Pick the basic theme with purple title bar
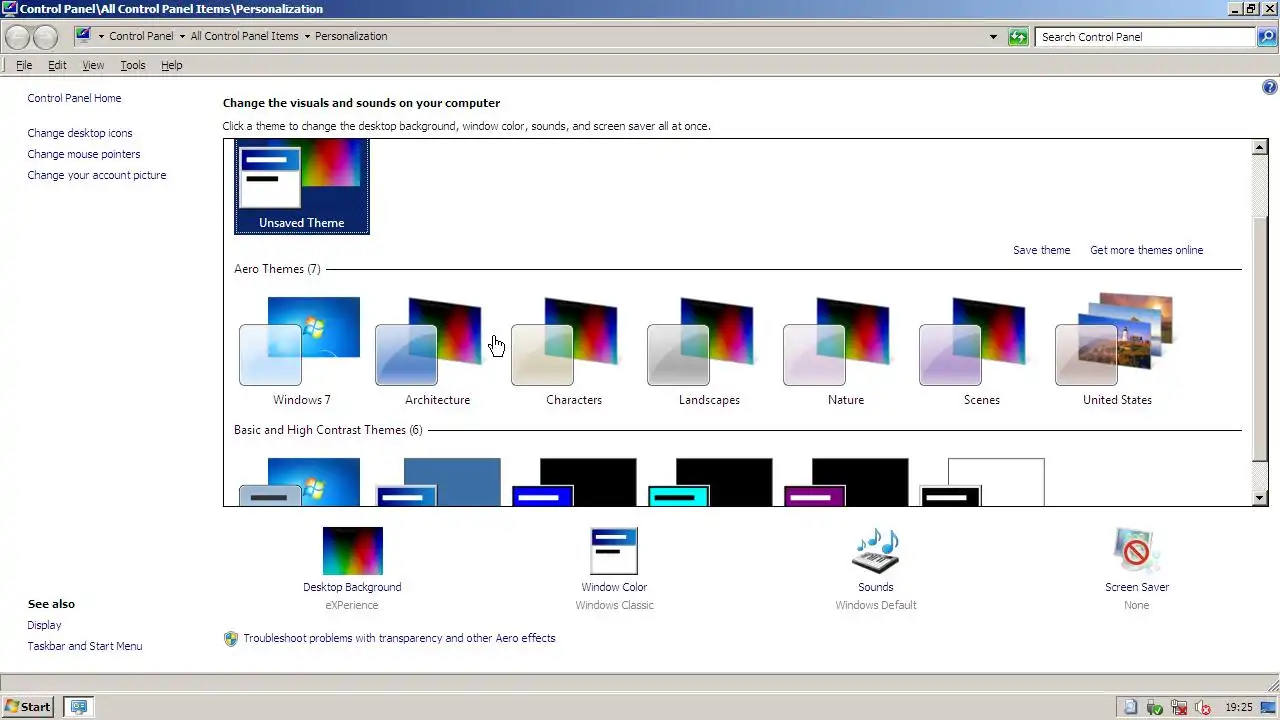Image resolution: width=1280 pixels, height=720 pixels. 846,482
